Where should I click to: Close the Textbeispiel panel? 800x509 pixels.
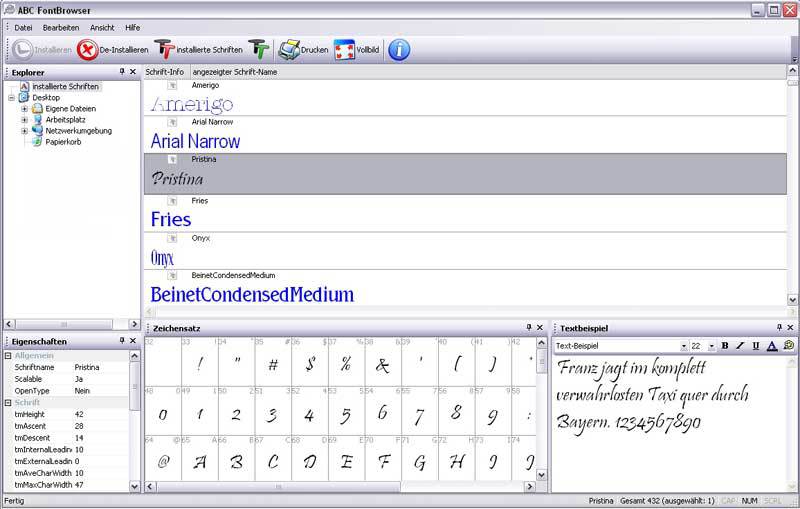click(790, 327)
